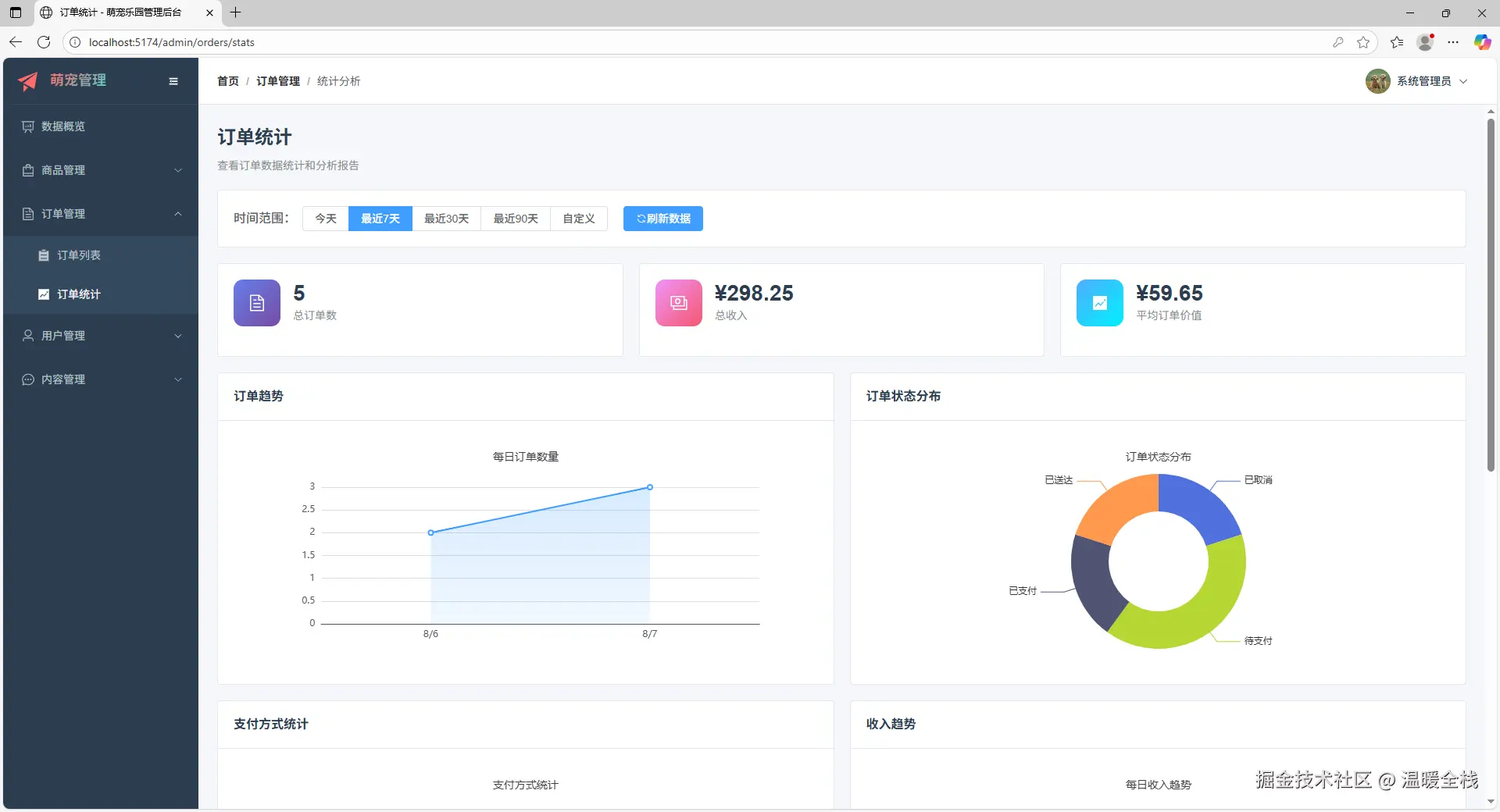1500x812 pixels.
Task: Expand the 商品管理 sidebar menu
Action: [x=102, y=170]
